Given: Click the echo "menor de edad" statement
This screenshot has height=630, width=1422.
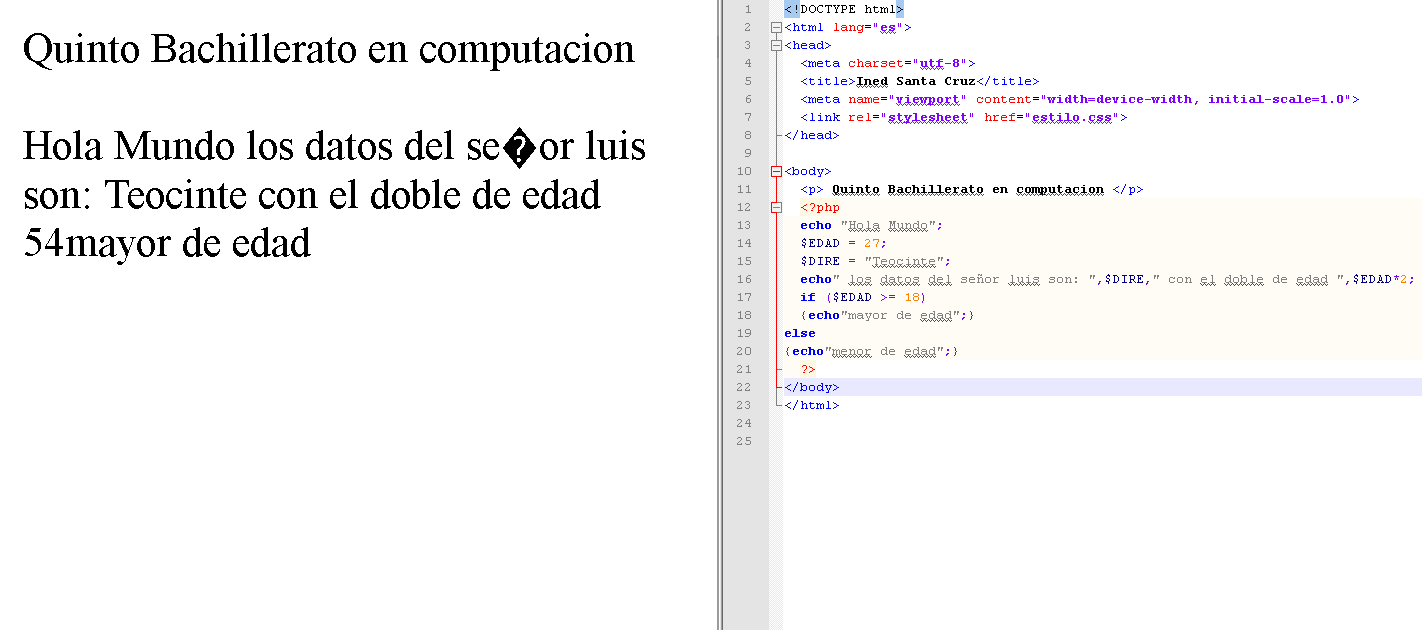Looking at the screenshot, I should (x=871, y=352).
